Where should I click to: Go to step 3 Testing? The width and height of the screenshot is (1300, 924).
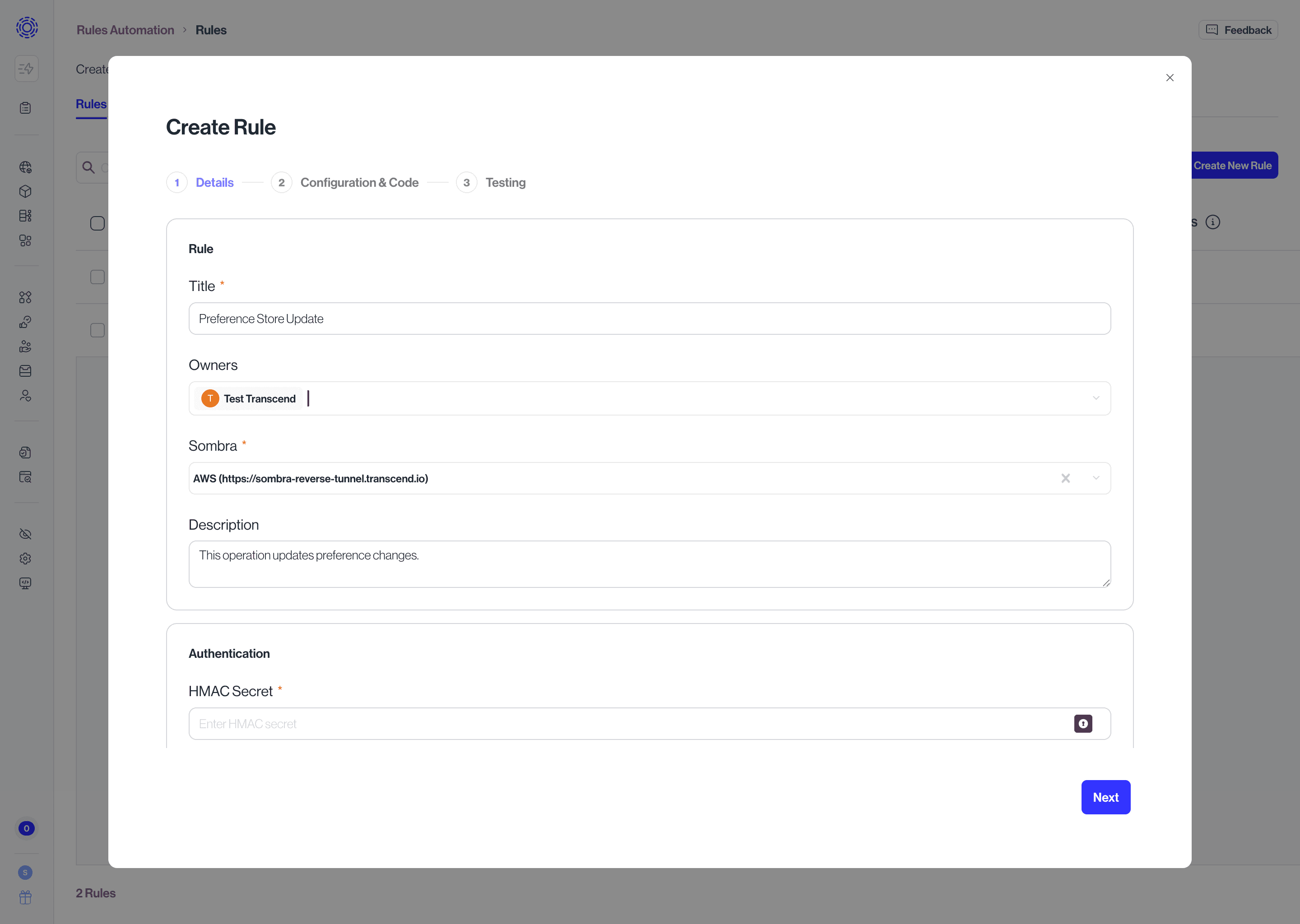pos(491,183)
